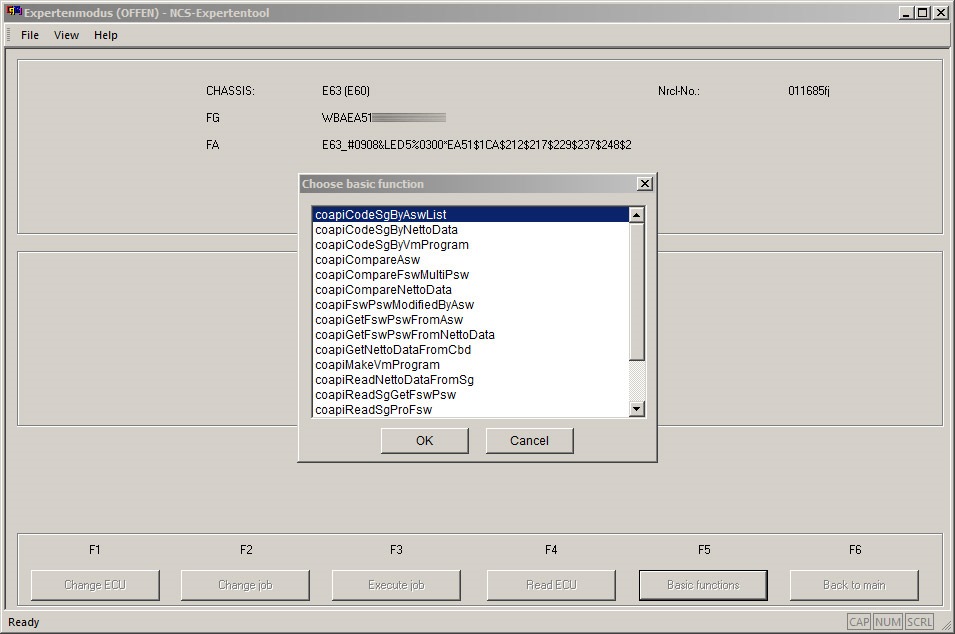The width and height of the screenshot is (955, 634).
Task: Click the Change ECU button
Action: [x=95, y=585]
